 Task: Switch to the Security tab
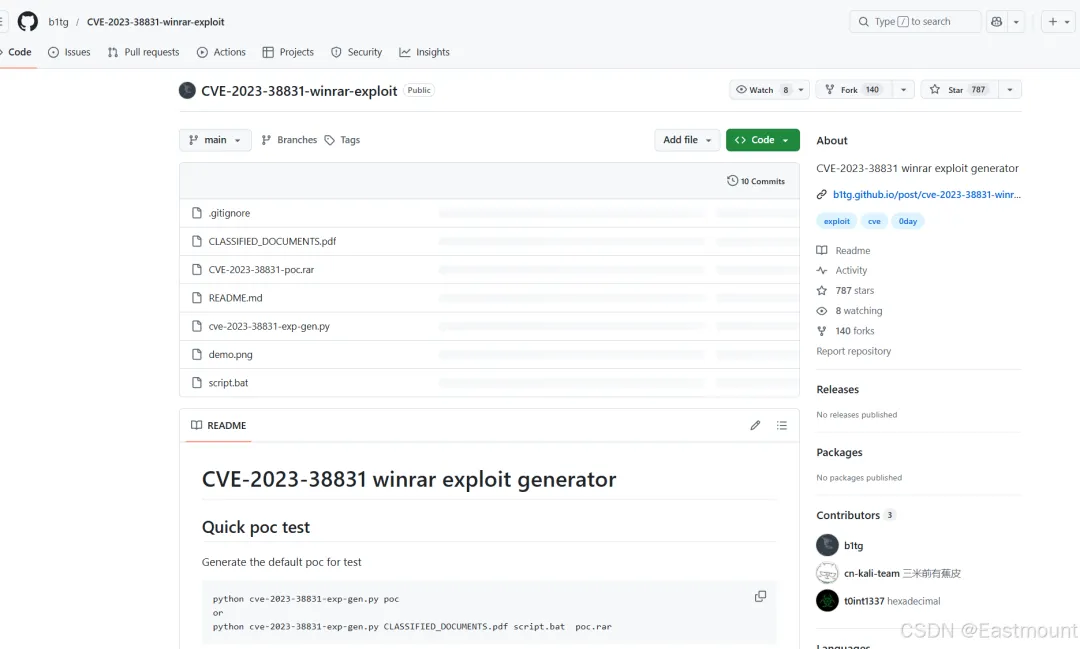(356, 52)
